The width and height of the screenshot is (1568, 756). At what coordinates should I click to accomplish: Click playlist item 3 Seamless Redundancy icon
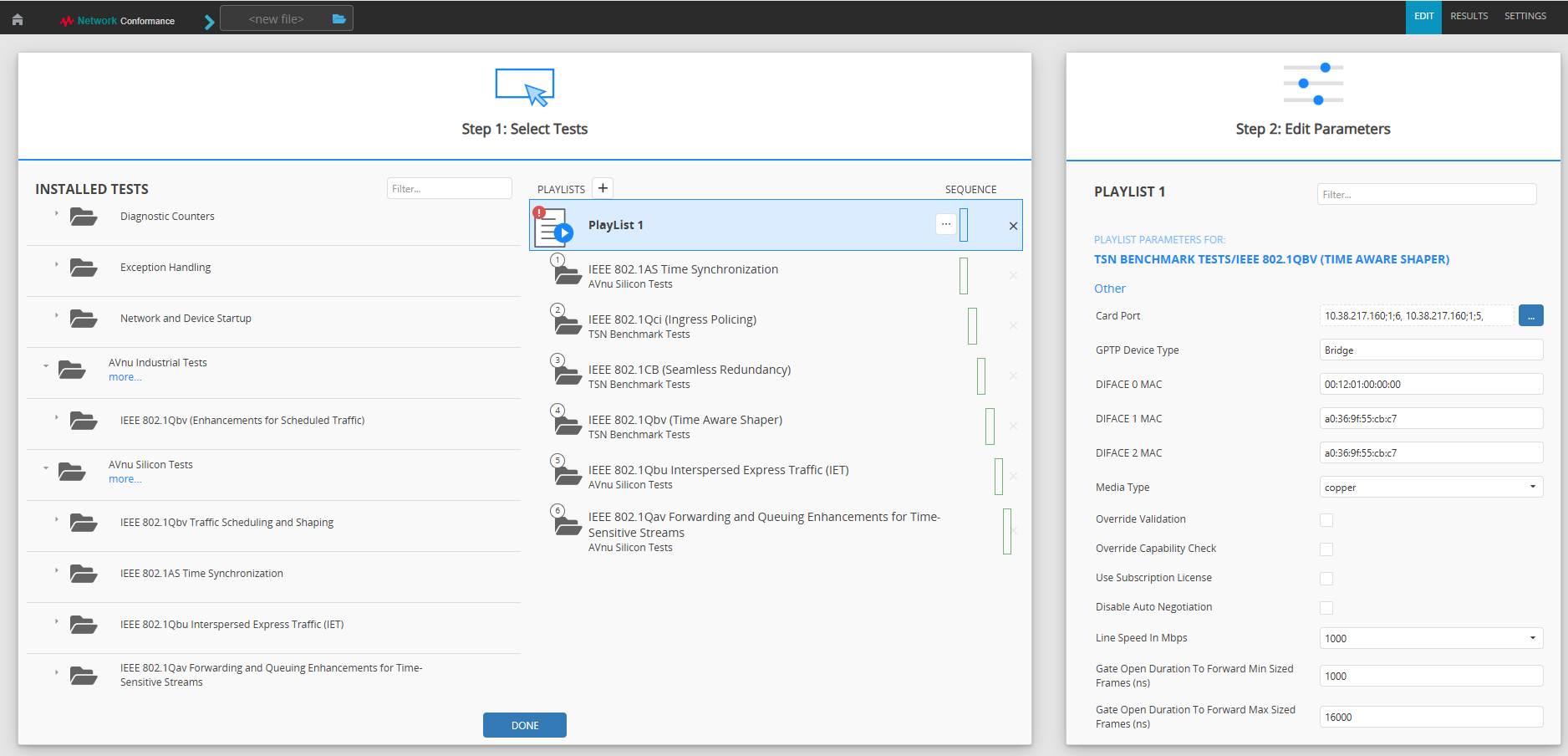568,375
